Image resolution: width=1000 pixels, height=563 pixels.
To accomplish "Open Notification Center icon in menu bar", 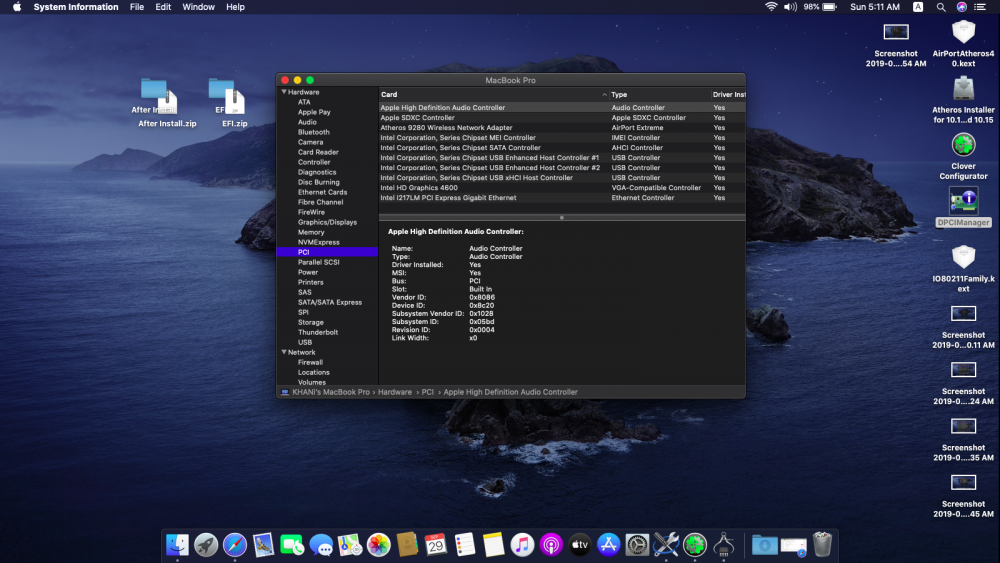I will (980, 7).
